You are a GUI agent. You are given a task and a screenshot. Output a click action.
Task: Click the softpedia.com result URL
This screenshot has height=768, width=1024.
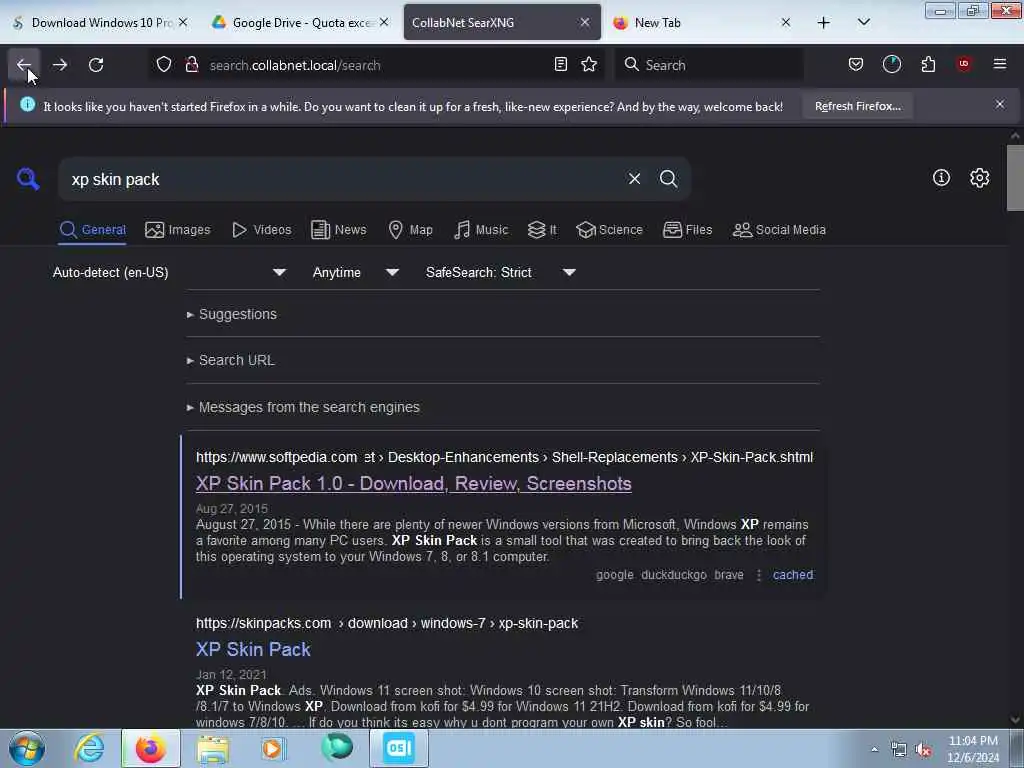coord(504,457)
